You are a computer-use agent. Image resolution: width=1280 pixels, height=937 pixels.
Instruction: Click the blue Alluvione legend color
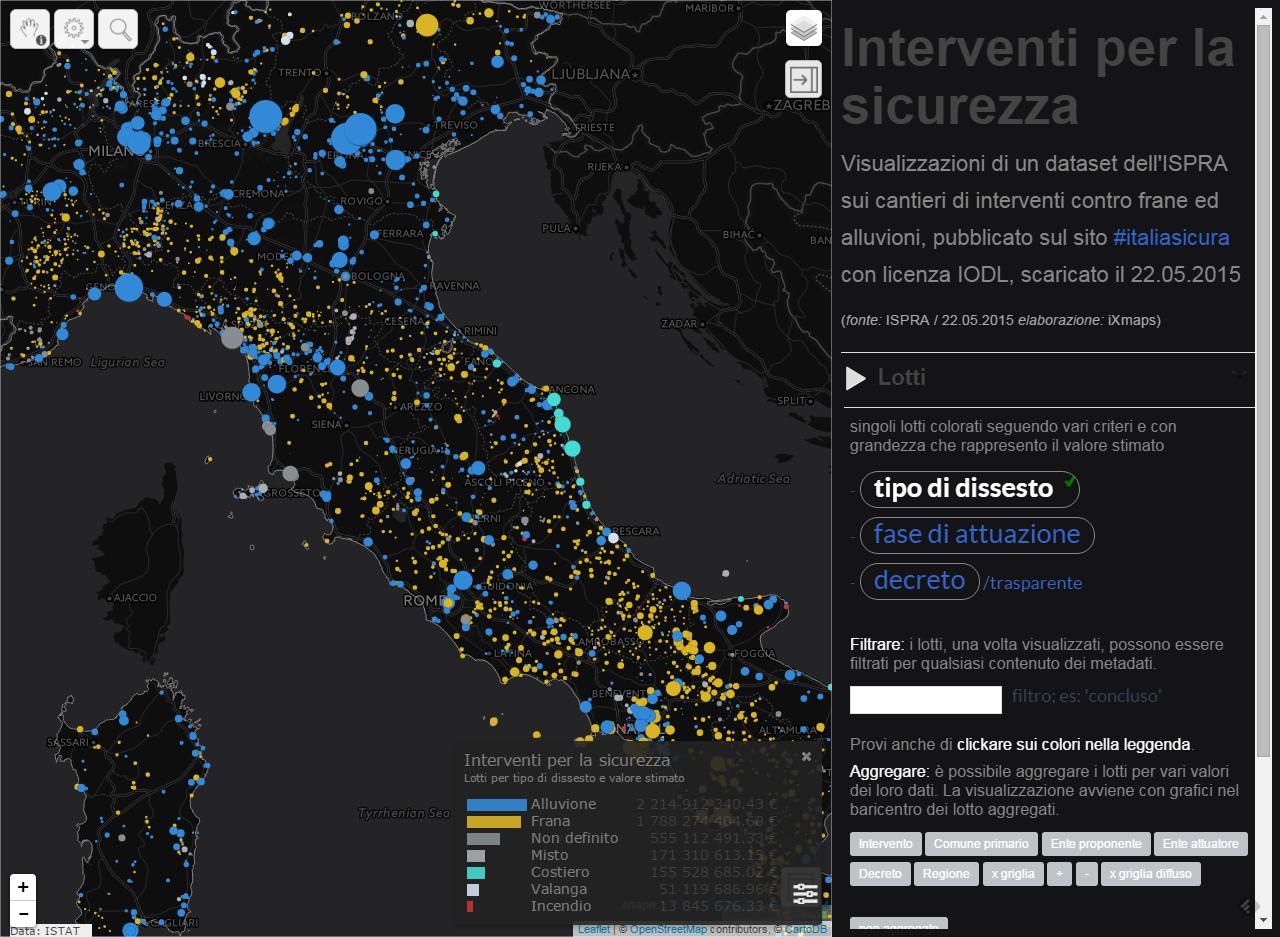pyautogui.click(x=496, y=804)
